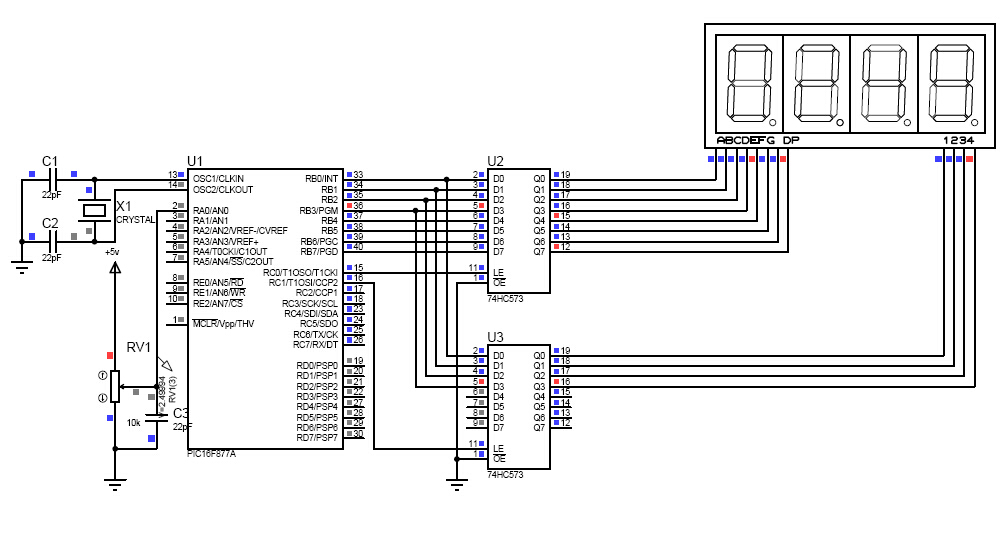The width and height of the screenshot is (1003, 552).
Task: Click the D0 input label on U2
Action: 499,178
